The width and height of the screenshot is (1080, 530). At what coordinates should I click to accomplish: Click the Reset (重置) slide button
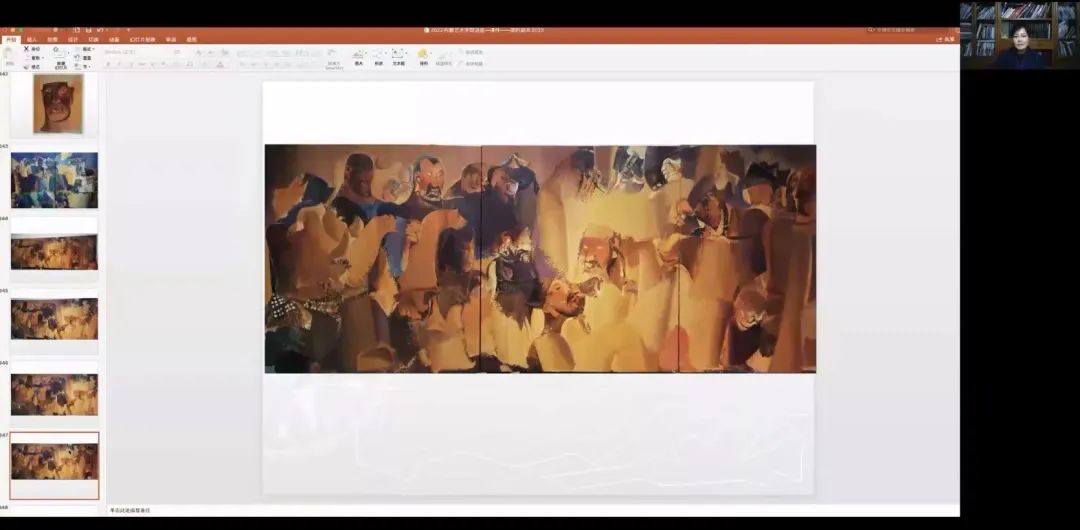(x=84, y=58)
